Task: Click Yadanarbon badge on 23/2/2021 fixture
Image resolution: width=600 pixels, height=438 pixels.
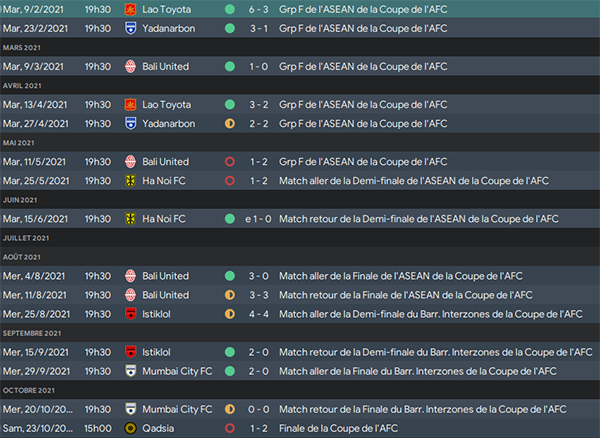Action: [x=130, y=28]
